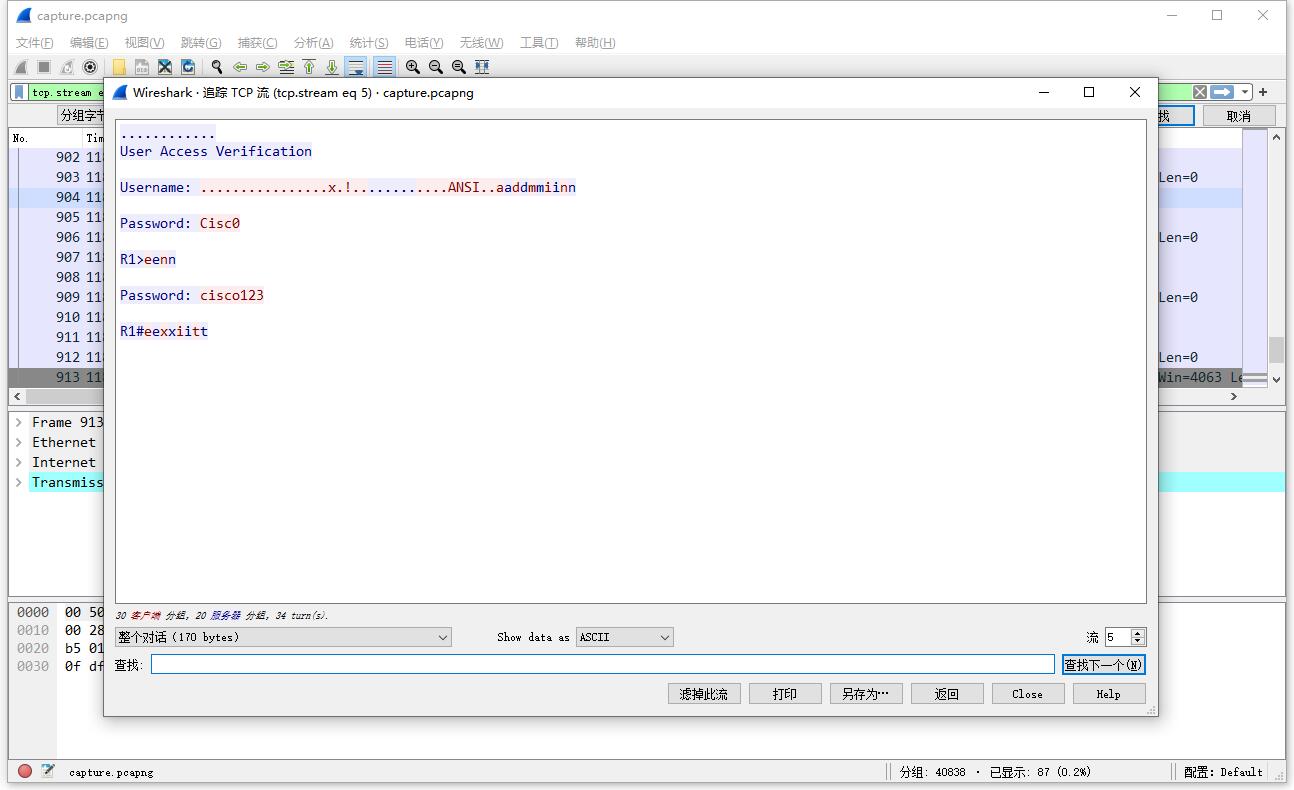Toggle packet list colorization
The width and height of the screenshot is (1294, 790).
[x=384, y=67]
